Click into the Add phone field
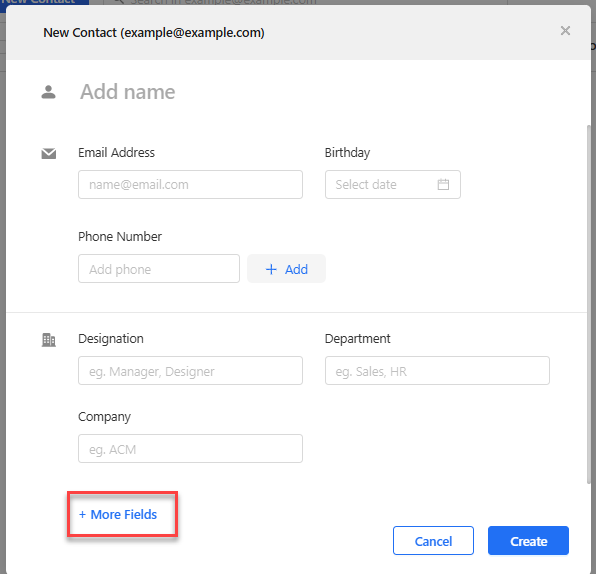The height and width of the screenshot is (574, 596). (x=159, y=269)
